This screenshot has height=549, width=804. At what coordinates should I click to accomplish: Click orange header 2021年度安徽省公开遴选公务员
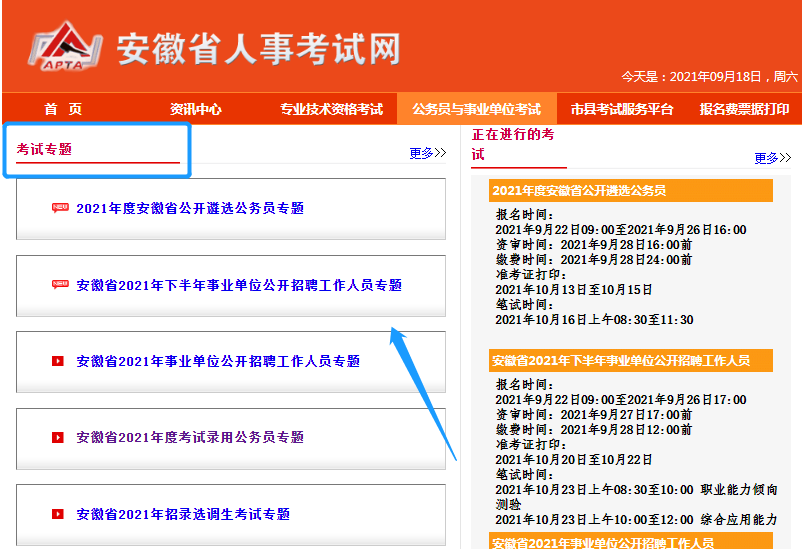coord(631,191)
